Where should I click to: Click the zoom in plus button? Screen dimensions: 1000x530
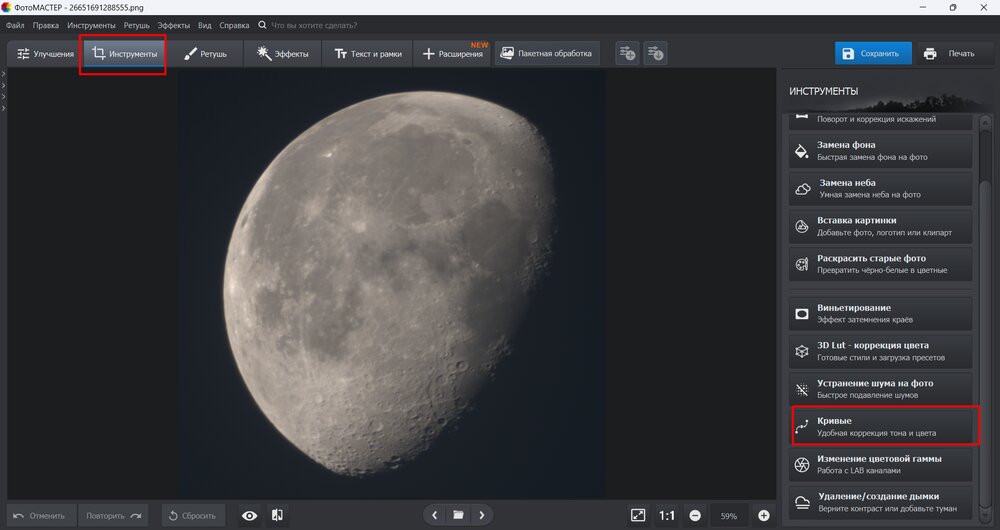click(x=764, y=516)
